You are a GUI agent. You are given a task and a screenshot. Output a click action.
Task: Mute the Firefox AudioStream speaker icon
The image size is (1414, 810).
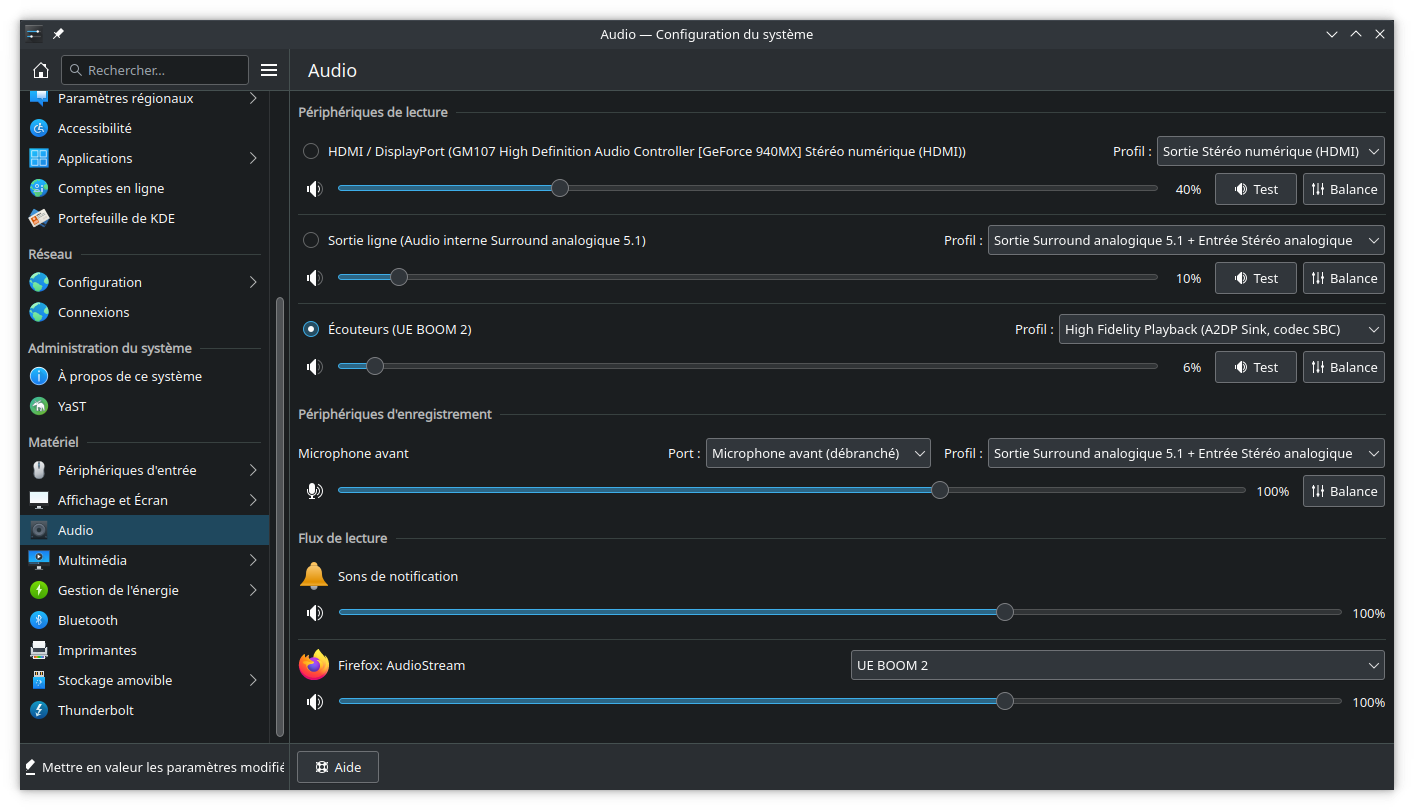[315, 702]
